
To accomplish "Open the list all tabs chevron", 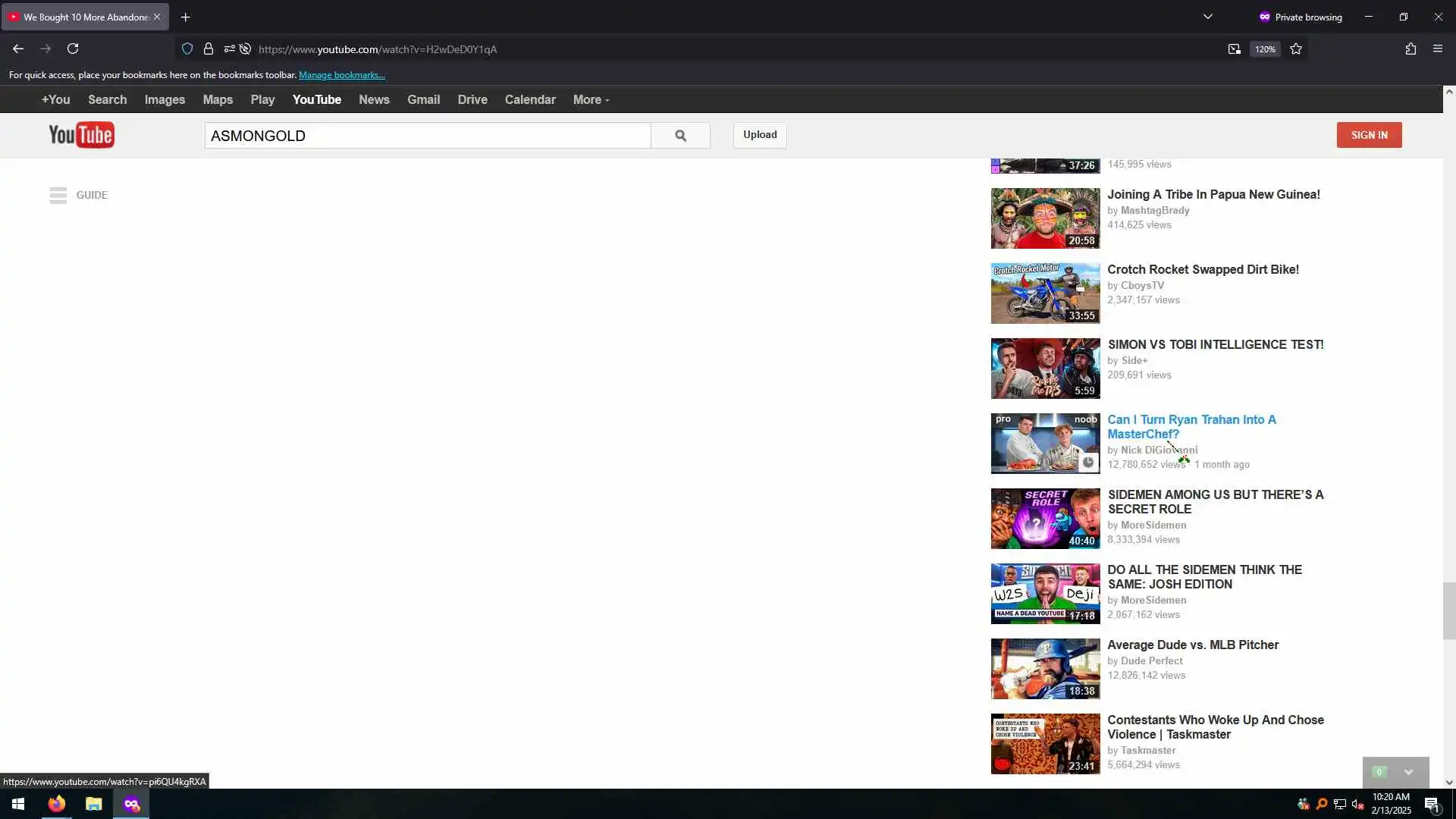I will click(1208, 17).
